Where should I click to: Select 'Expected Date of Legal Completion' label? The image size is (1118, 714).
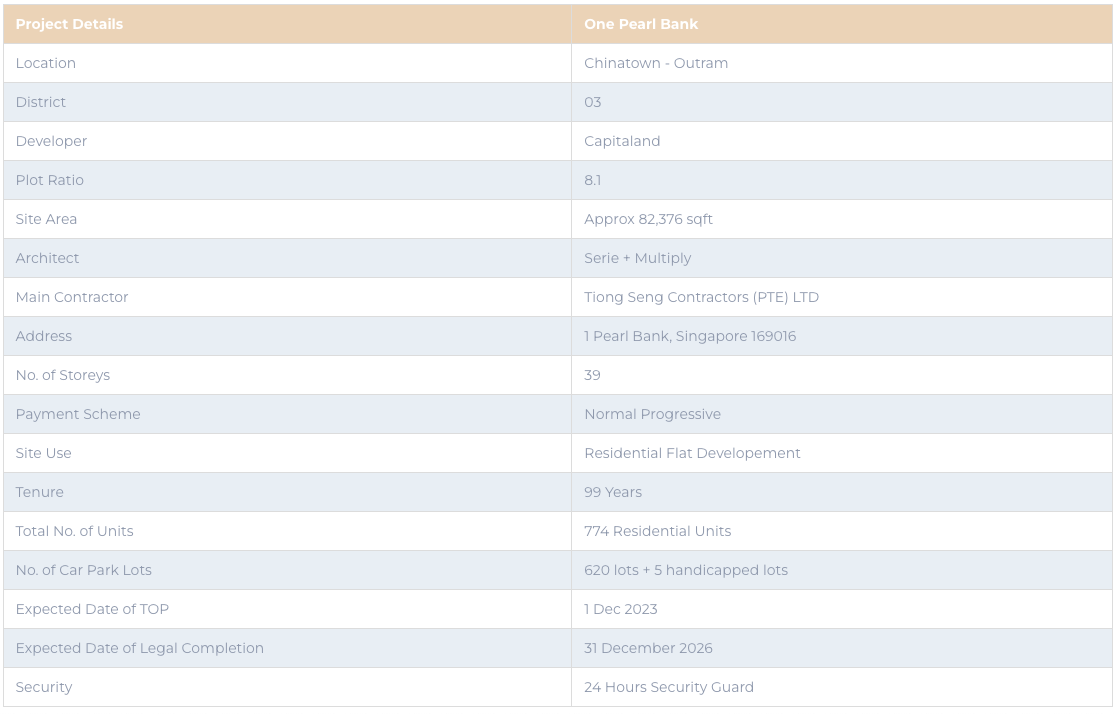(x=140, y=648)
